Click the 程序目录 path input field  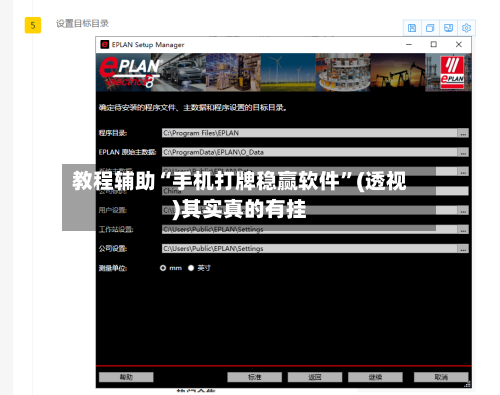[x=310, y=133]
